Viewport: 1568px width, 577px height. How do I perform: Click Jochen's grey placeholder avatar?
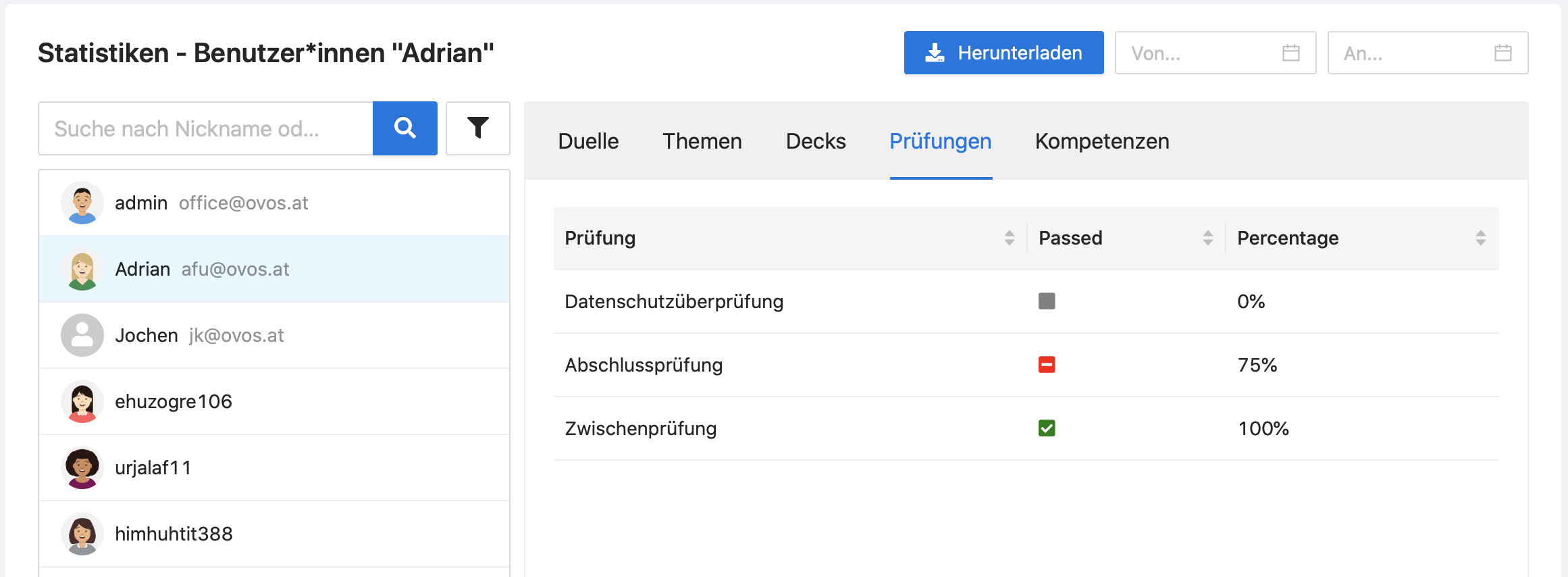coord(82,335)
